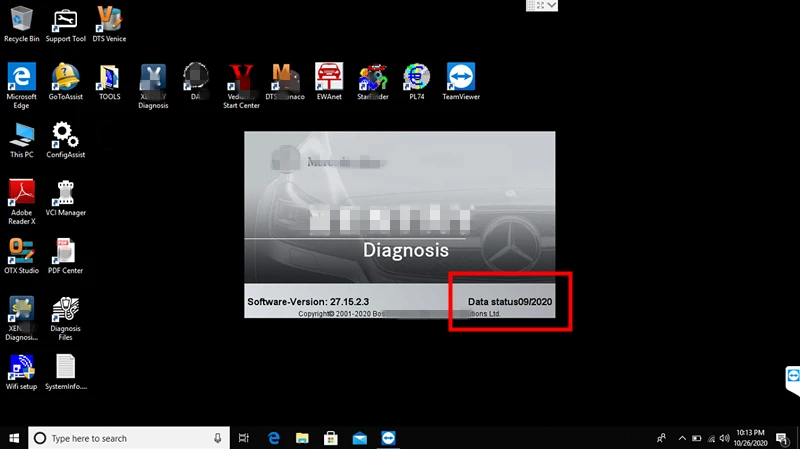The height and width of the screenshot is (449, 800).
Task: Activate the search box microphone icon
Action: tap(217, 438)
